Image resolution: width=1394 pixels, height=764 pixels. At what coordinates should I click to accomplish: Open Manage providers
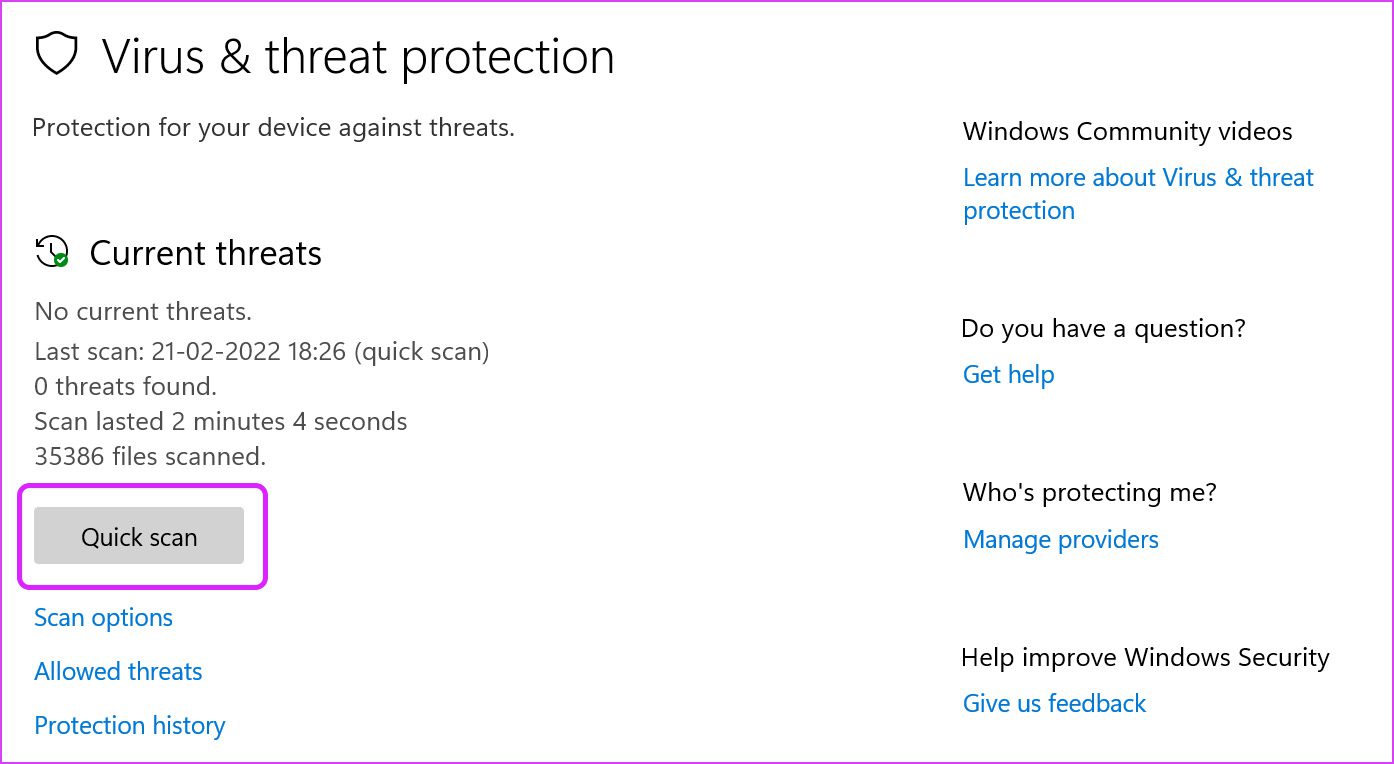(1060, 539)
